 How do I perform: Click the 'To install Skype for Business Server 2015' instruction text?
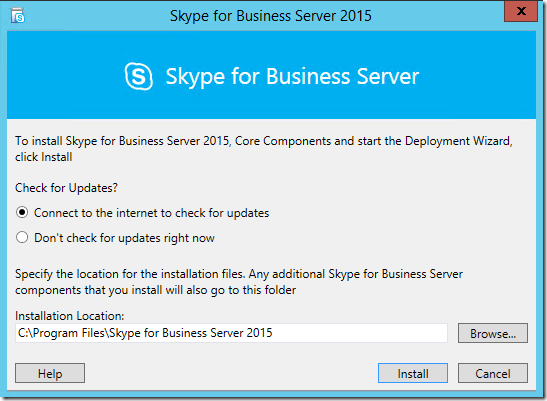(263, 149)
